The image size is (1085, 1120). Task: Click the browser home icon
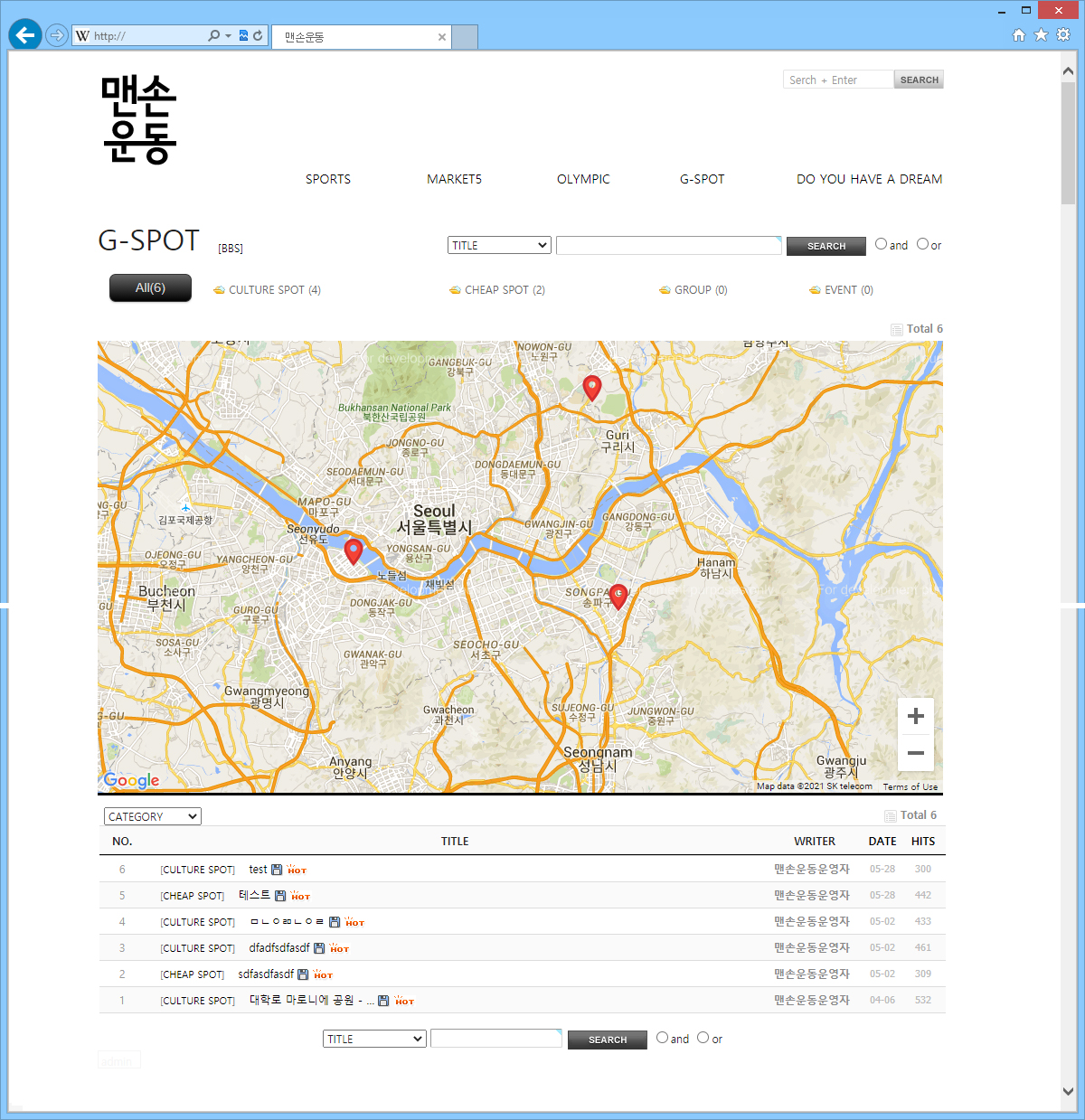(1019, 35)
